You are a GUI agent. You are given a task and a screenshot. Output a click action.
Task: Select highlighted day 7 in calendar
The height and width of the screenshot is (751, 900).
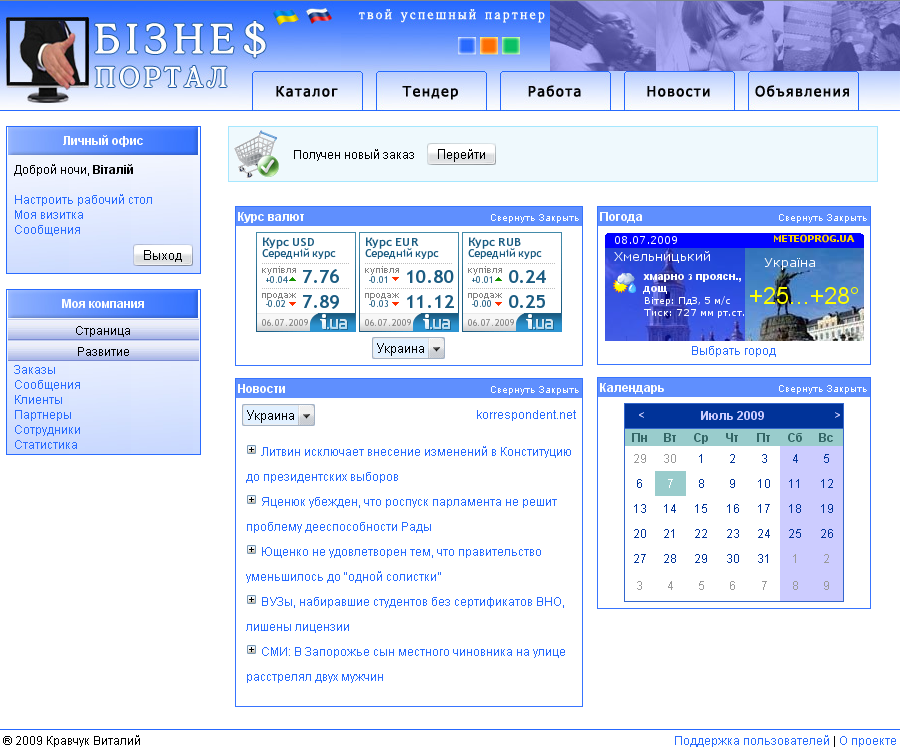pyautogui.click(x=670, y=483)
